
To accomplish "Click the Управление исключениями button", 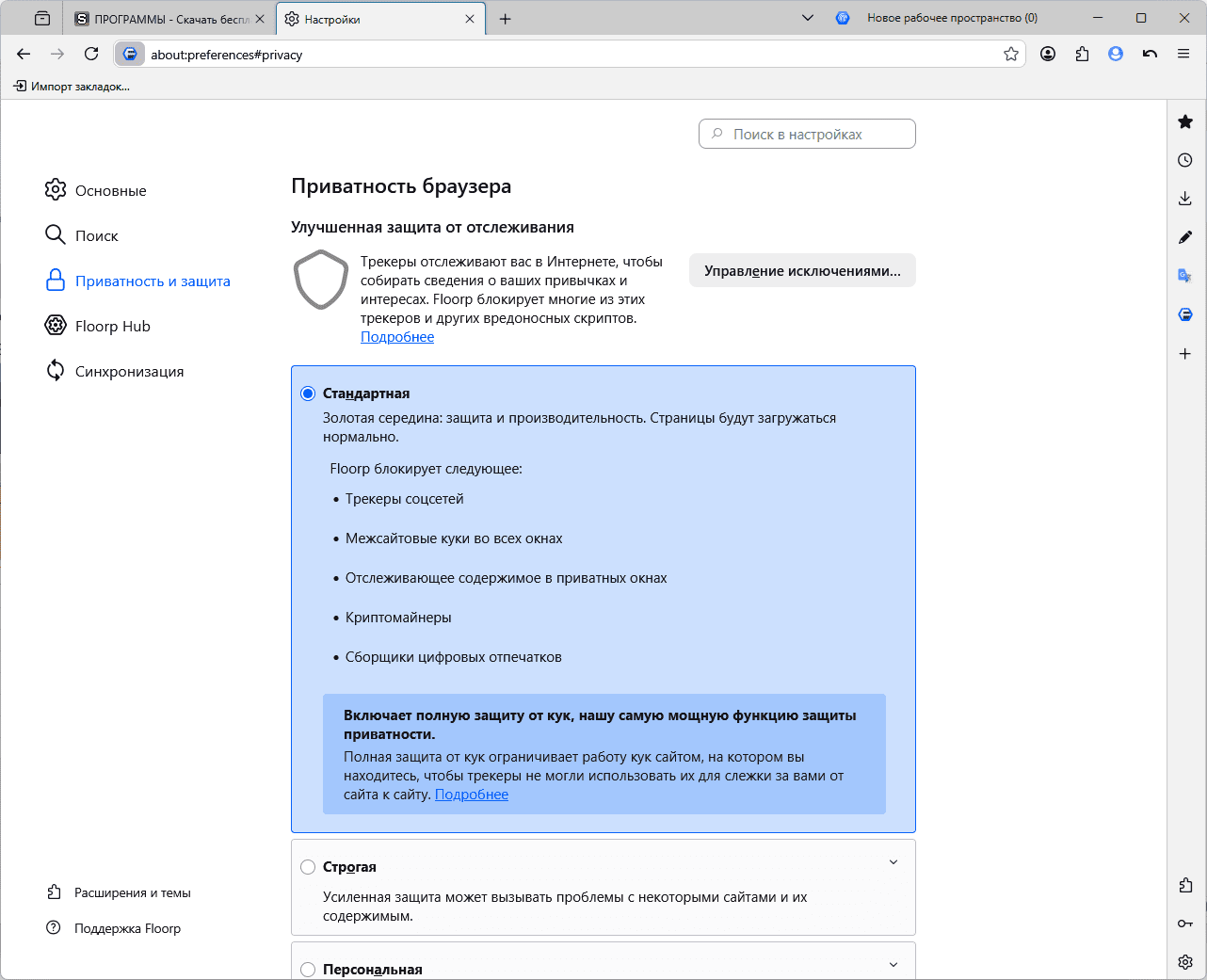I will click(802, 270).
